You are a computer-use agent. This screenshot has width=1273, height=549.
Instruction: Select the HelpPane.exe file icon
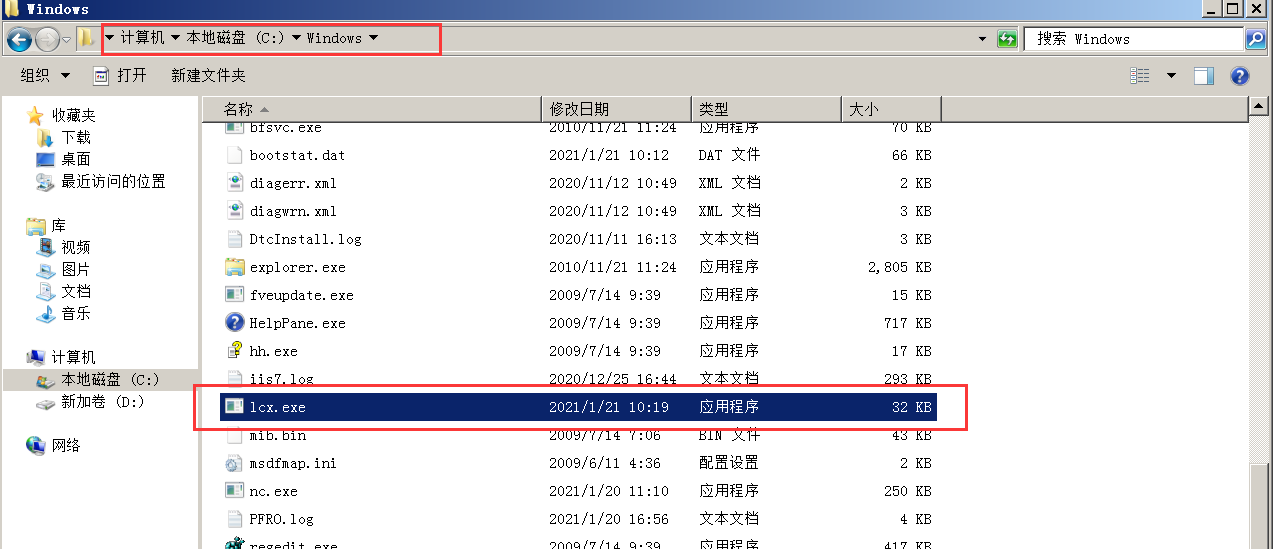coord(234,323)
